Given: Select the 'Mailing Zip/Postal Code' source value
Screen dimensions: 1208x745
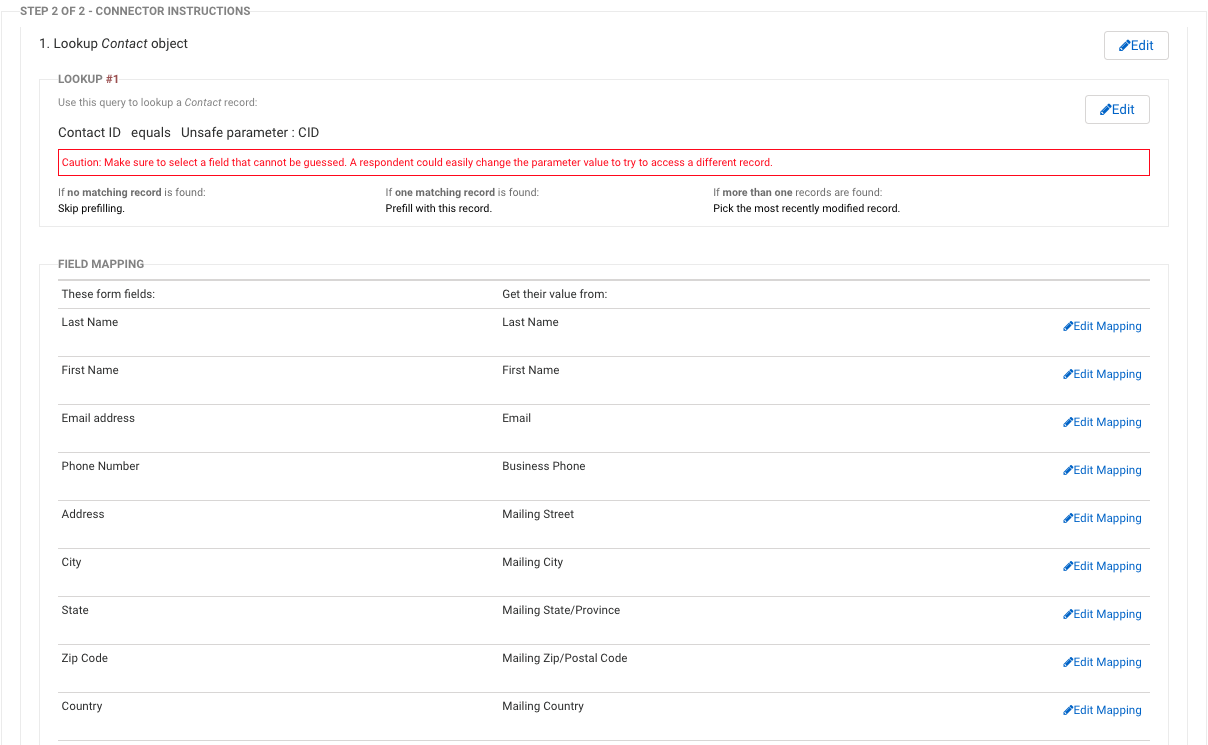Looking at the screenshot, I should pos(565,658).
